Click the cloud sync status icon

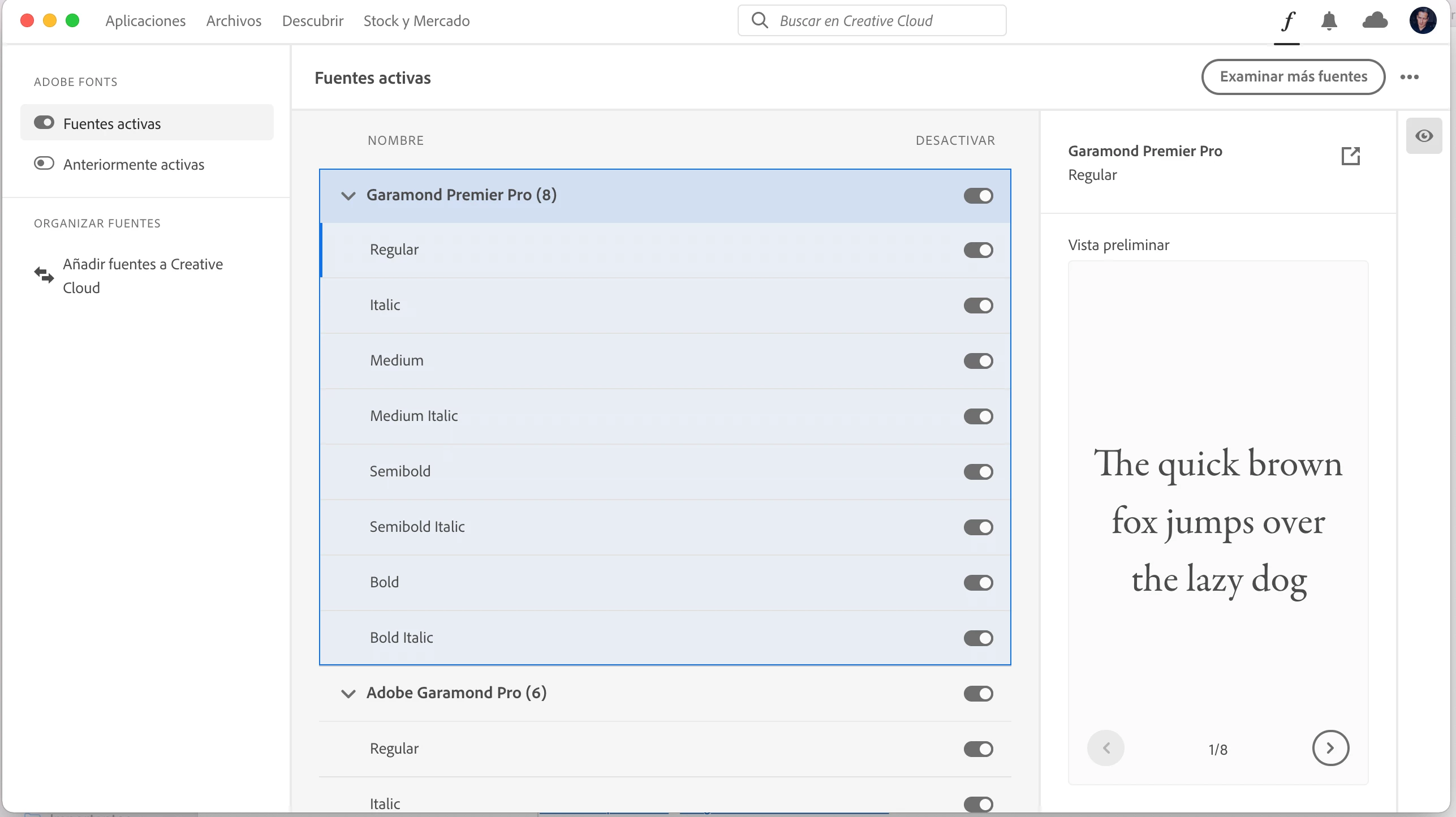click(x=1375, y=21)
